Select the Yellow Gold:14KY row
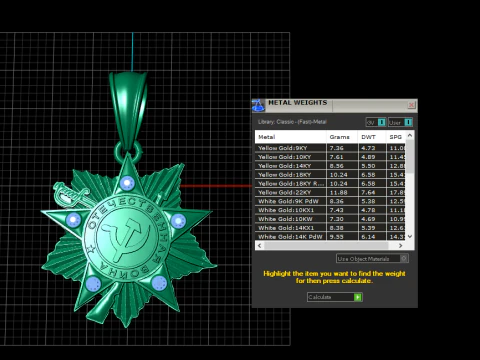 pos(331,166)
